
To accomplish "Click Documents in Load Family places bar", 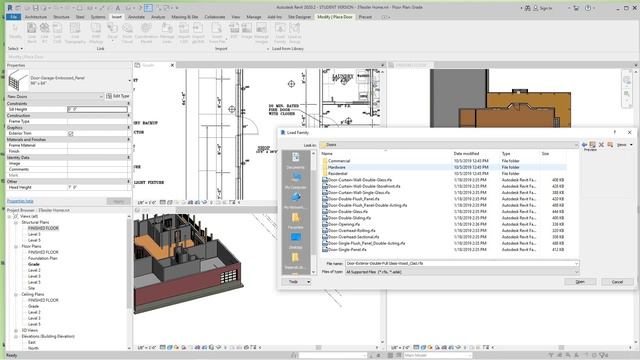I will (295, 160).
